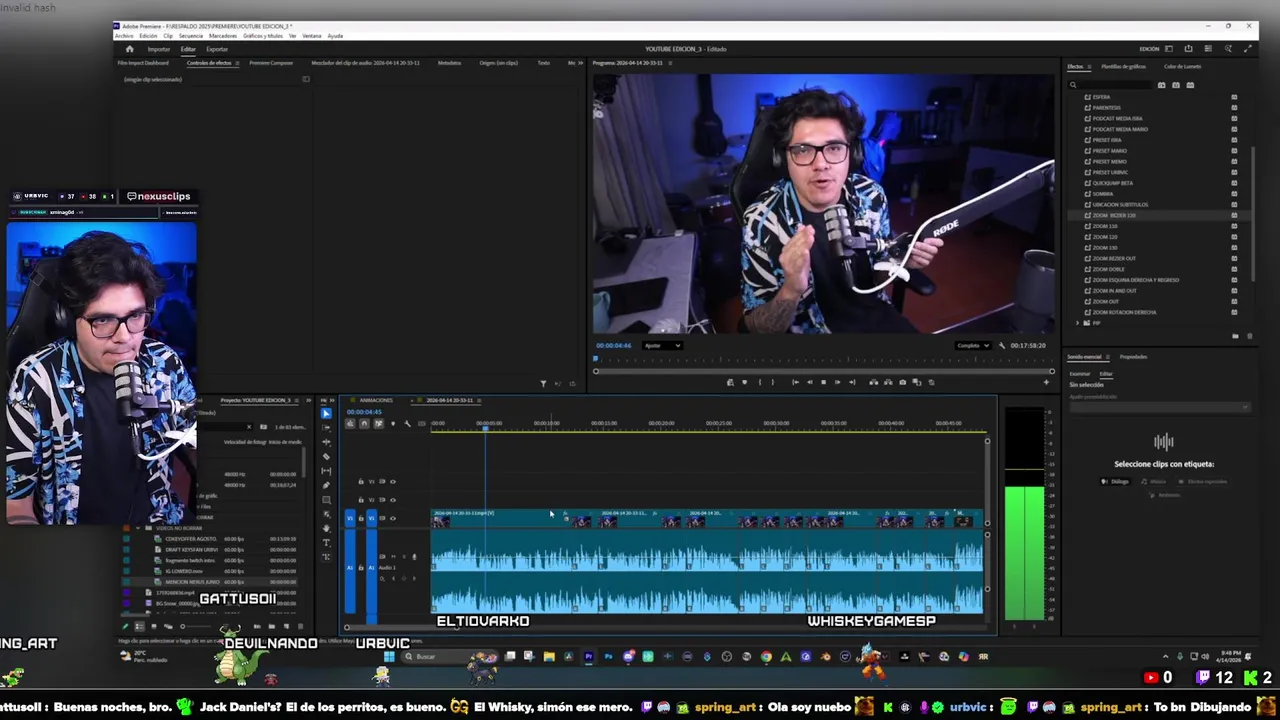Open the Ajustar zoom level dropdown
Viewport: 1280px width, 720px height.
(x=662, y=346)
